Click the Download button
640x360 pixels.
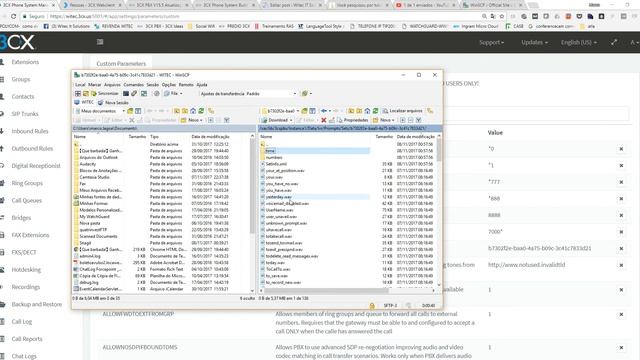(277, 120)
